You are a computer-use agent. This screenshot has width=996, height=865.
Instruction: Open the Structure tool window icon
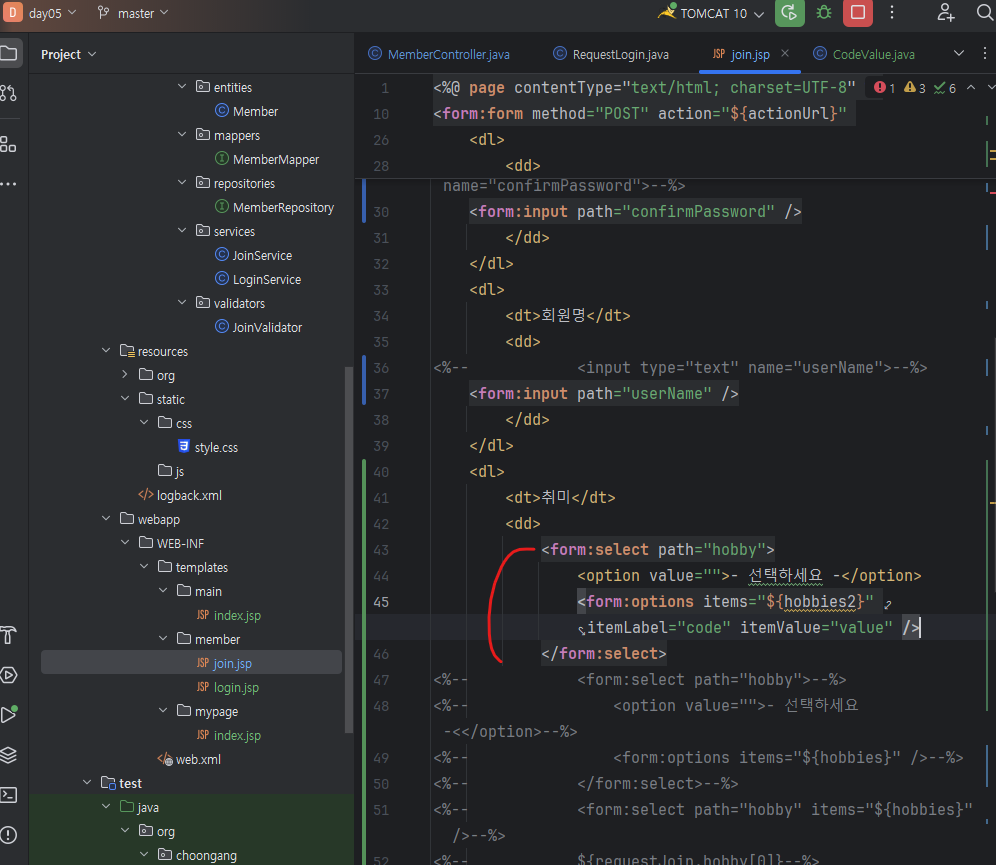pyautogui.click(x=8, y=144)
